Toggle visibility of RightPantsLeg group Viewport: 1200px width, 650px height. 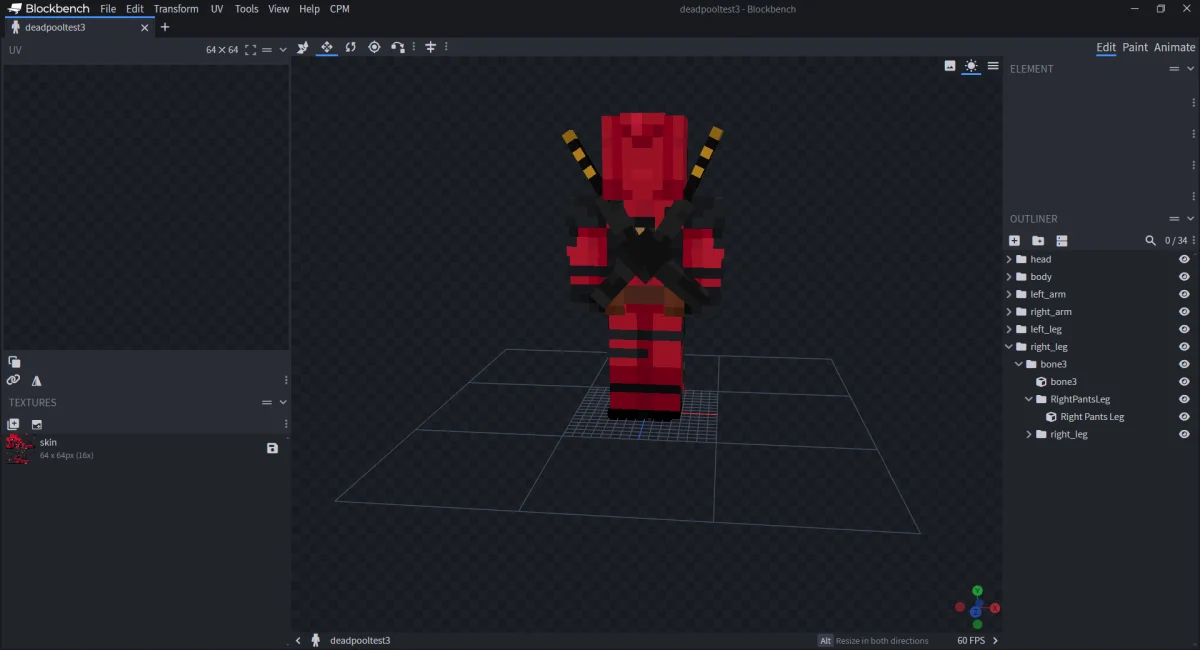pyautogui.click(x=1184, y=399)
